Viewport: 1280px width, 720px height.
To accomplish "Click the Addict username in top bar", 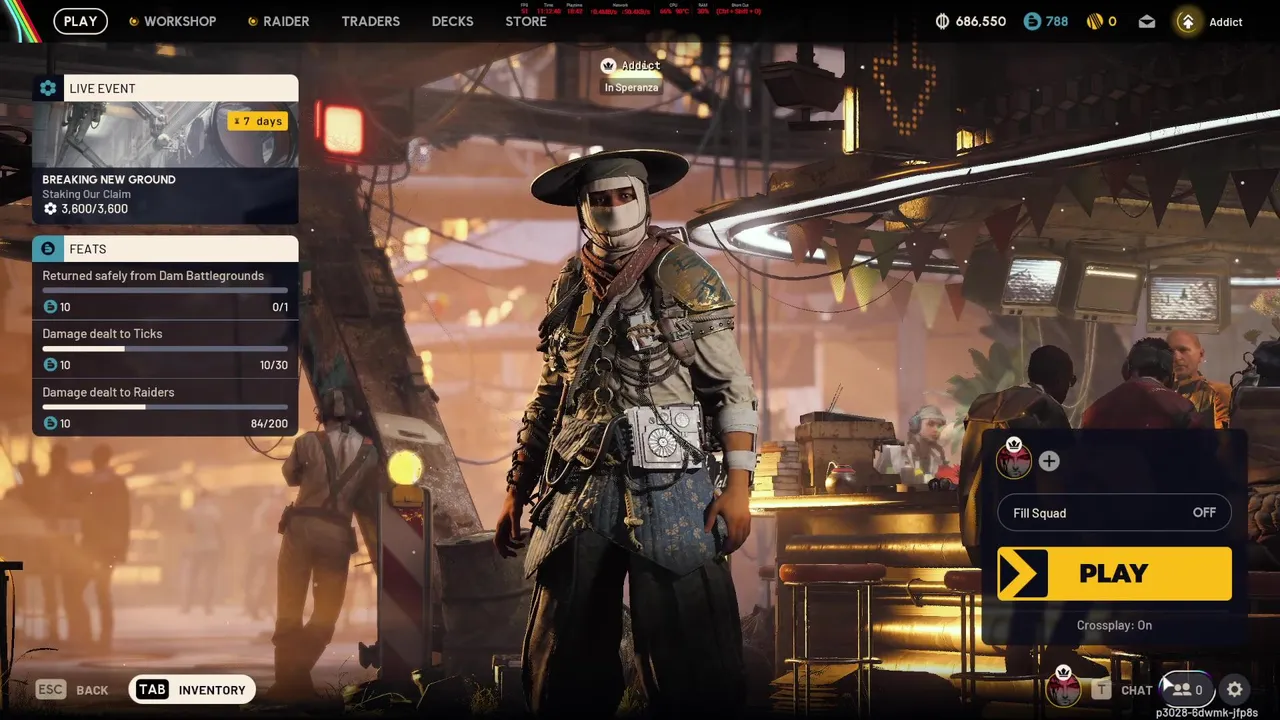I will pos(1226,22).
